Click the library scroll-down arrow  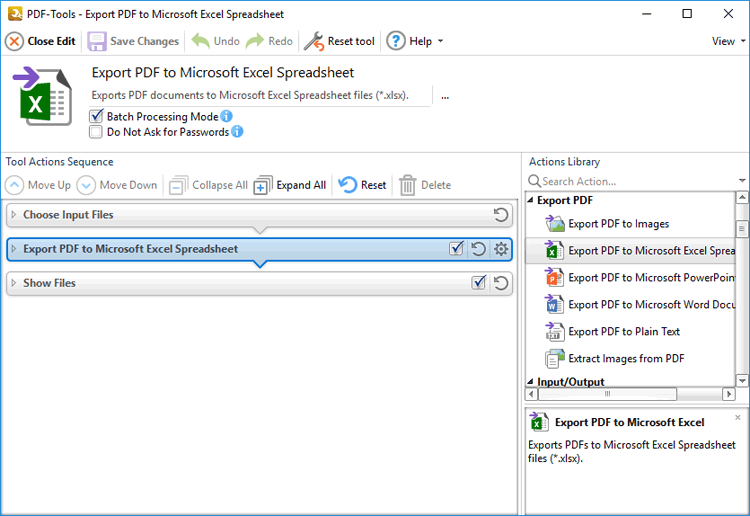pyautogui.click(x=742, y=381)
